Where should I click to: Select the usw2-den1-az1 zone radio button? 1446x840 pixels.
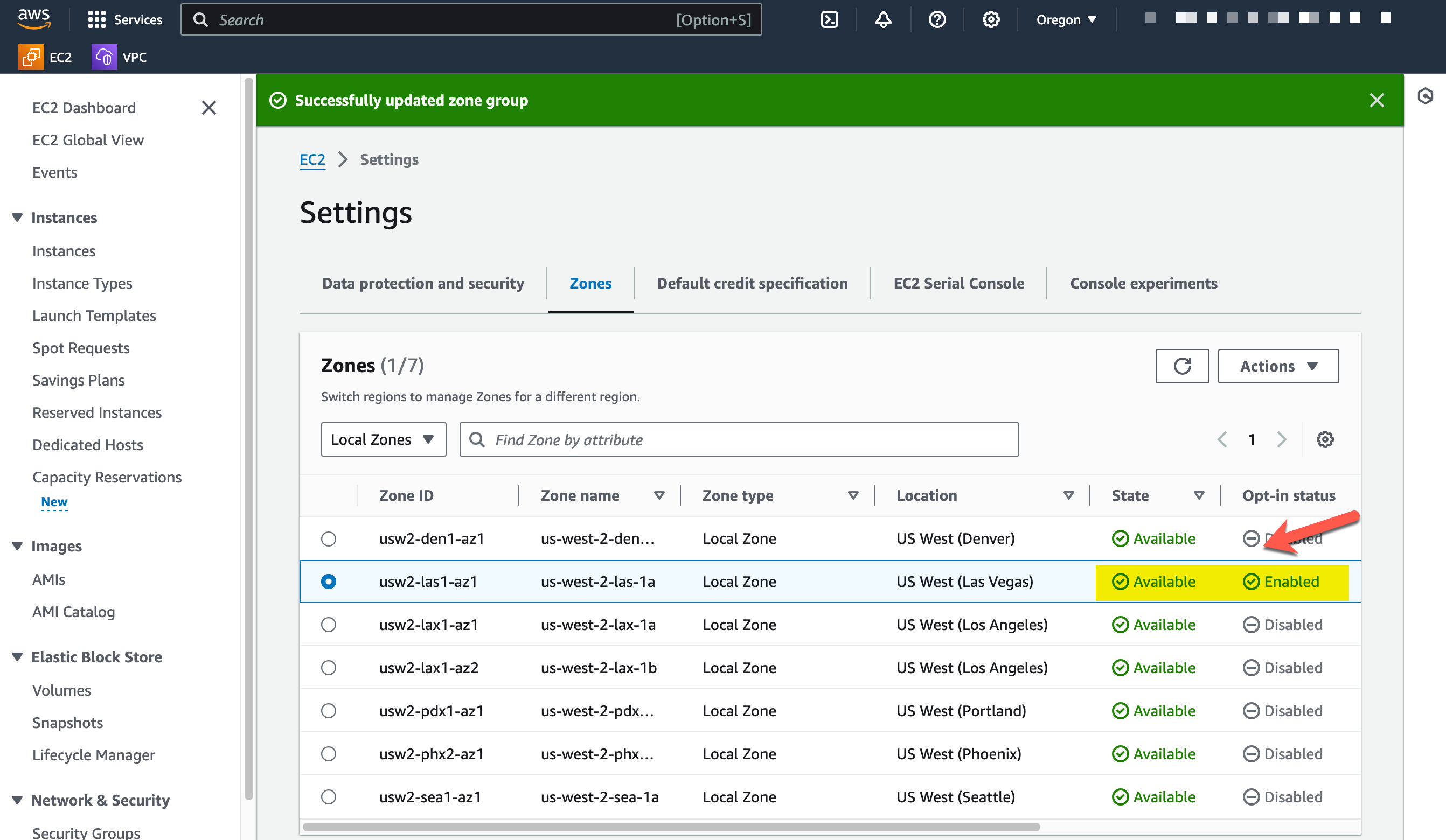pyautogui.click(x=328, y=539)
